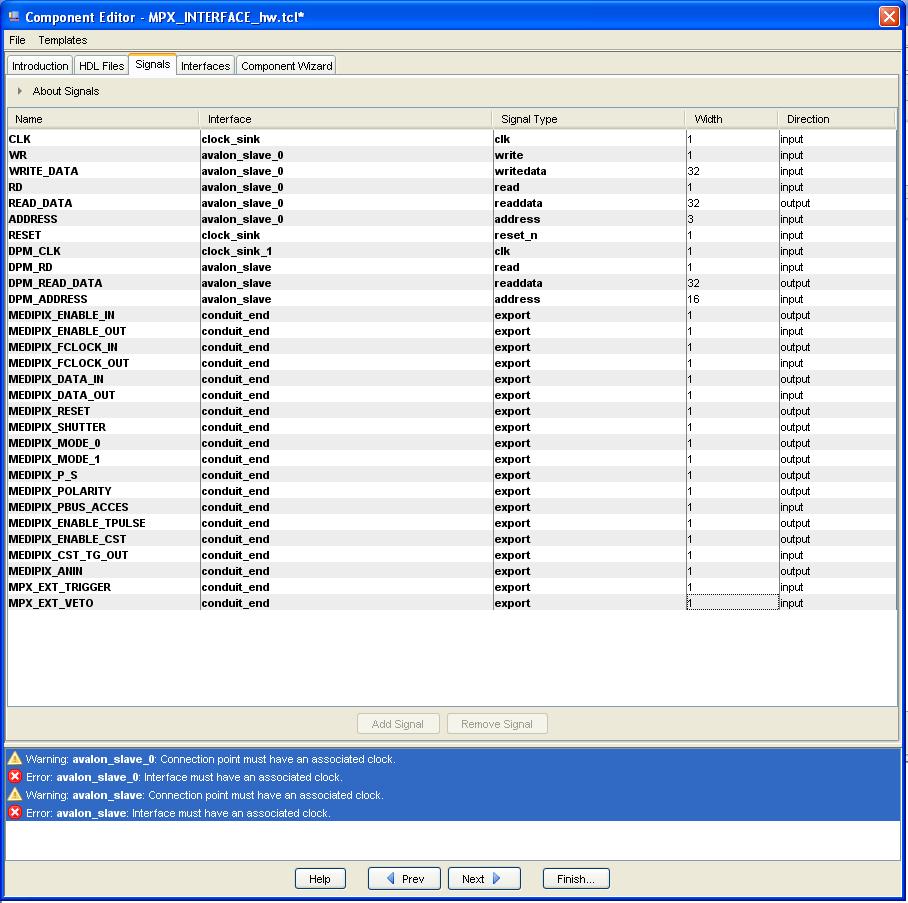Select the Signals tab
908x903 pixels.
pyautogui.click(x=152, y=64)
